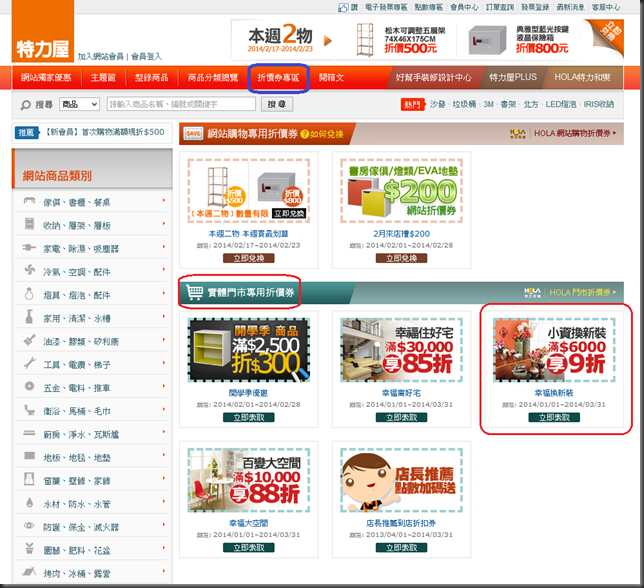The width and height of the screenshot is (644, 588).
Task: Click the red 熱門 tag
Action: pos(412,105)
